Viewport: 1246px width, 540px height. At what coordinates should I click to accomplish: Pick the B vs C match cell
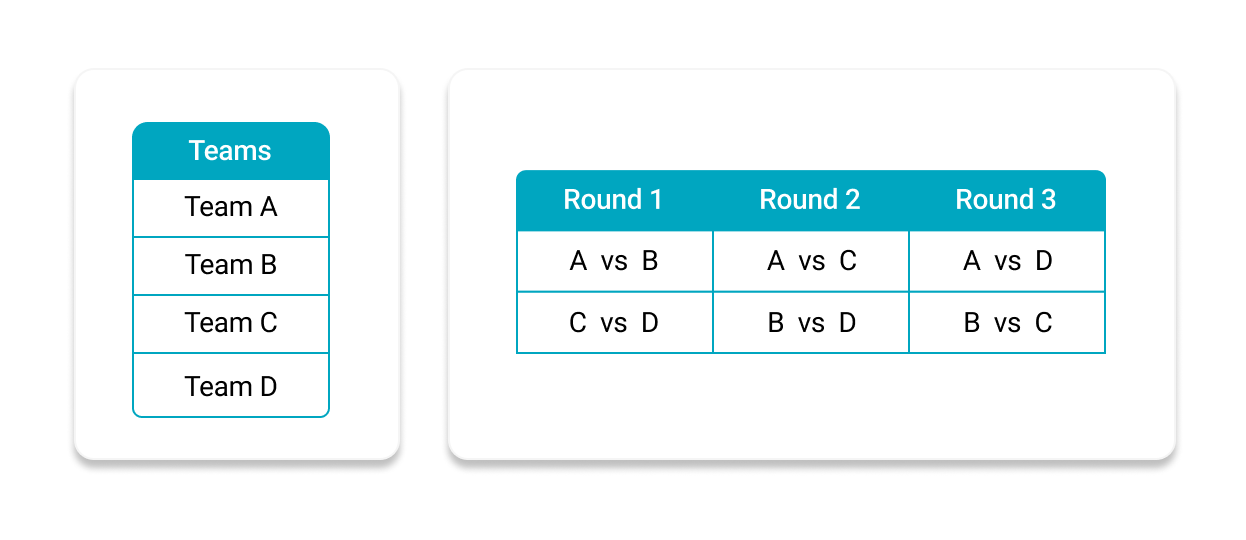1006,323
